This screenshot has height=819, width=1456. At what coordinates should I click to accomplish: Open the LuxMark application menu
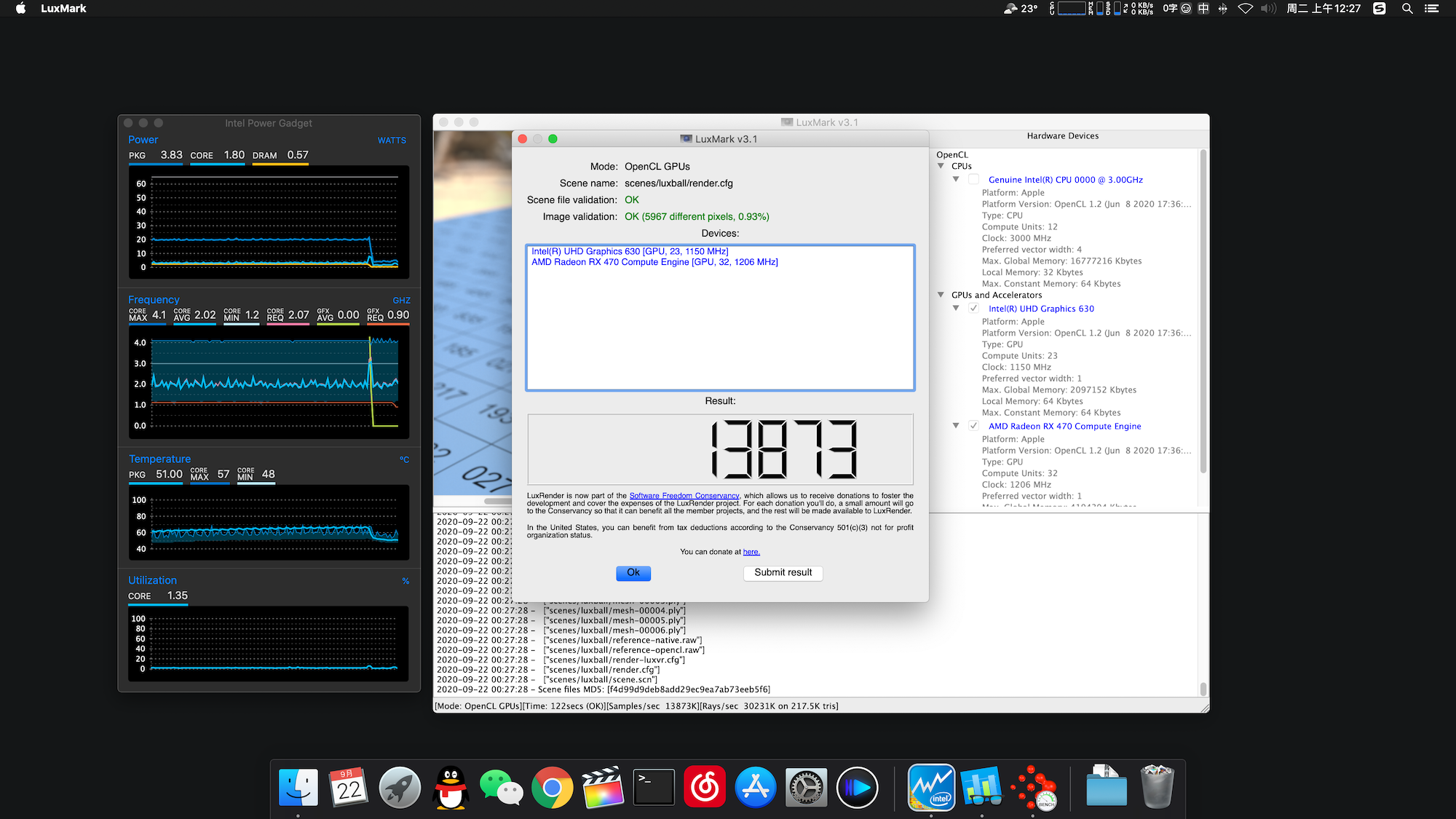point(63,9)
